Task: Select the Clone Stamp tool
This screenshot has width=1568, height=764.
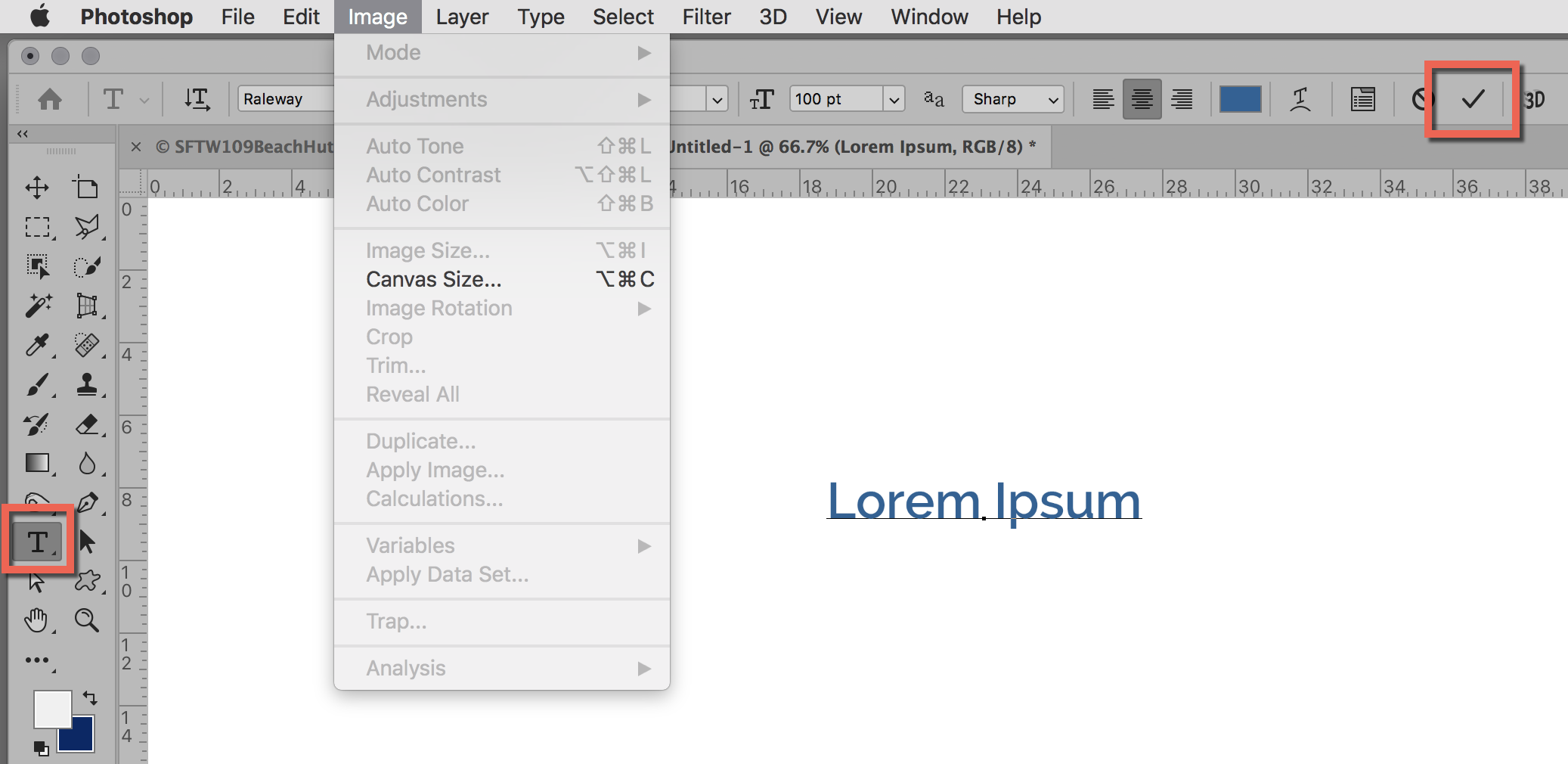Action: (87, 385)
